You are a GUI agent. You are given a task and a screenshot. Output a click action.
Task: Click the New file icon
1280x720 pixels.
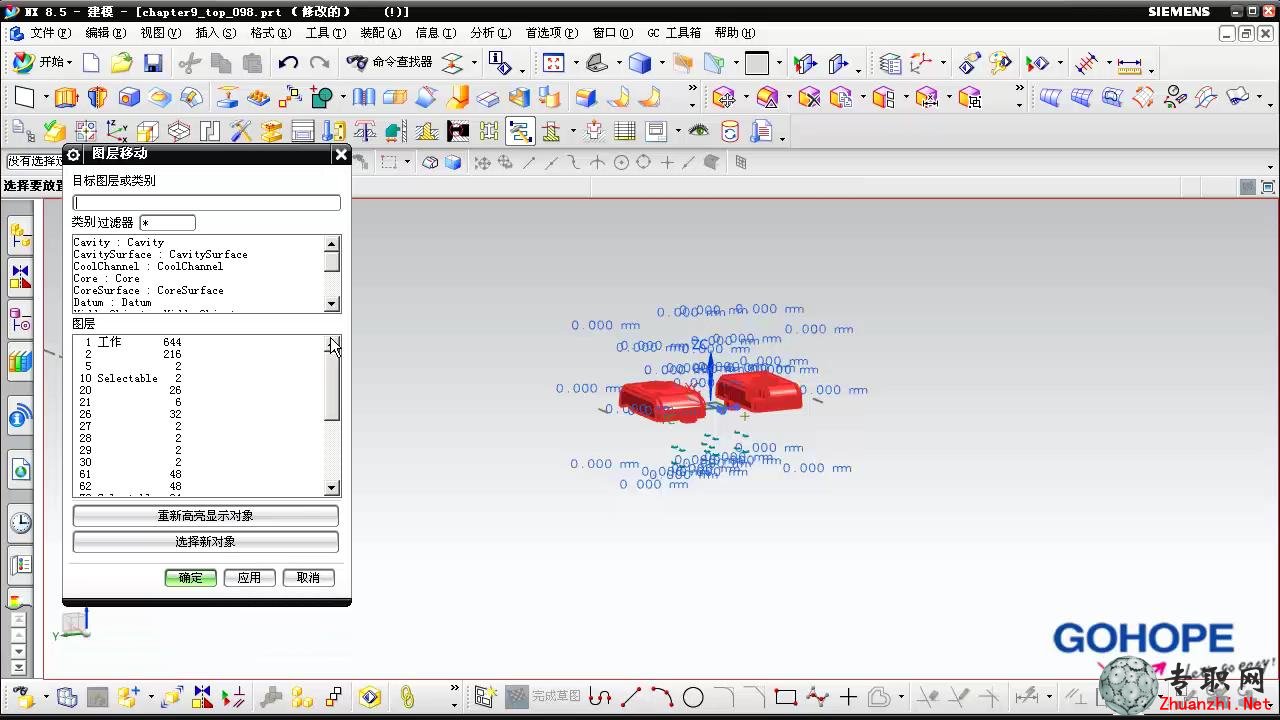click(91, 63)
